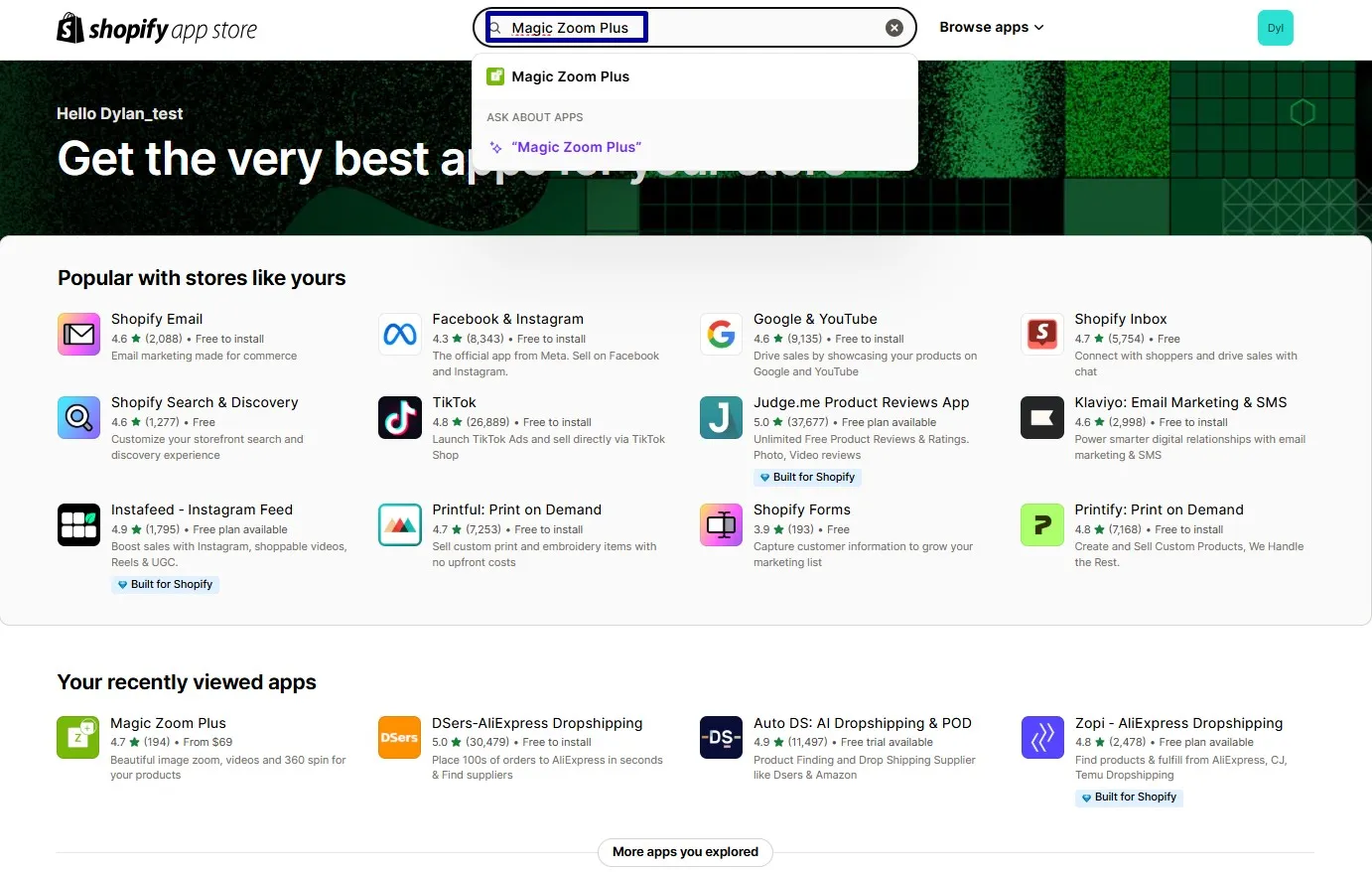Click the Facebook & Instagram Meta icon
The width and height of the screenshot is (1372, 872).
pos(400,334)
